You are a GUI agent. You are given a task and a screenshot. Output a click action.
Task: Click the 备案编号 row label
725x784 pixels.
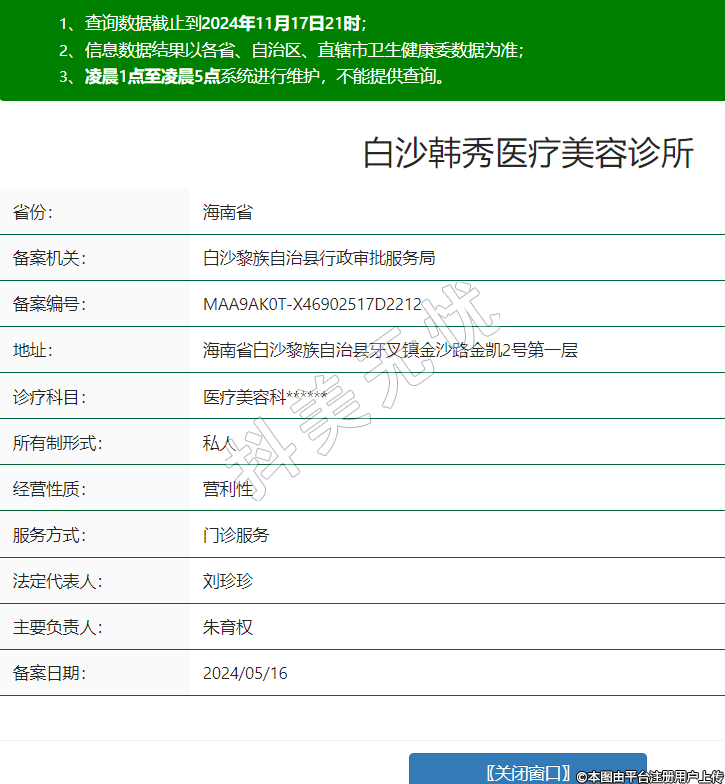coord(49,304)
